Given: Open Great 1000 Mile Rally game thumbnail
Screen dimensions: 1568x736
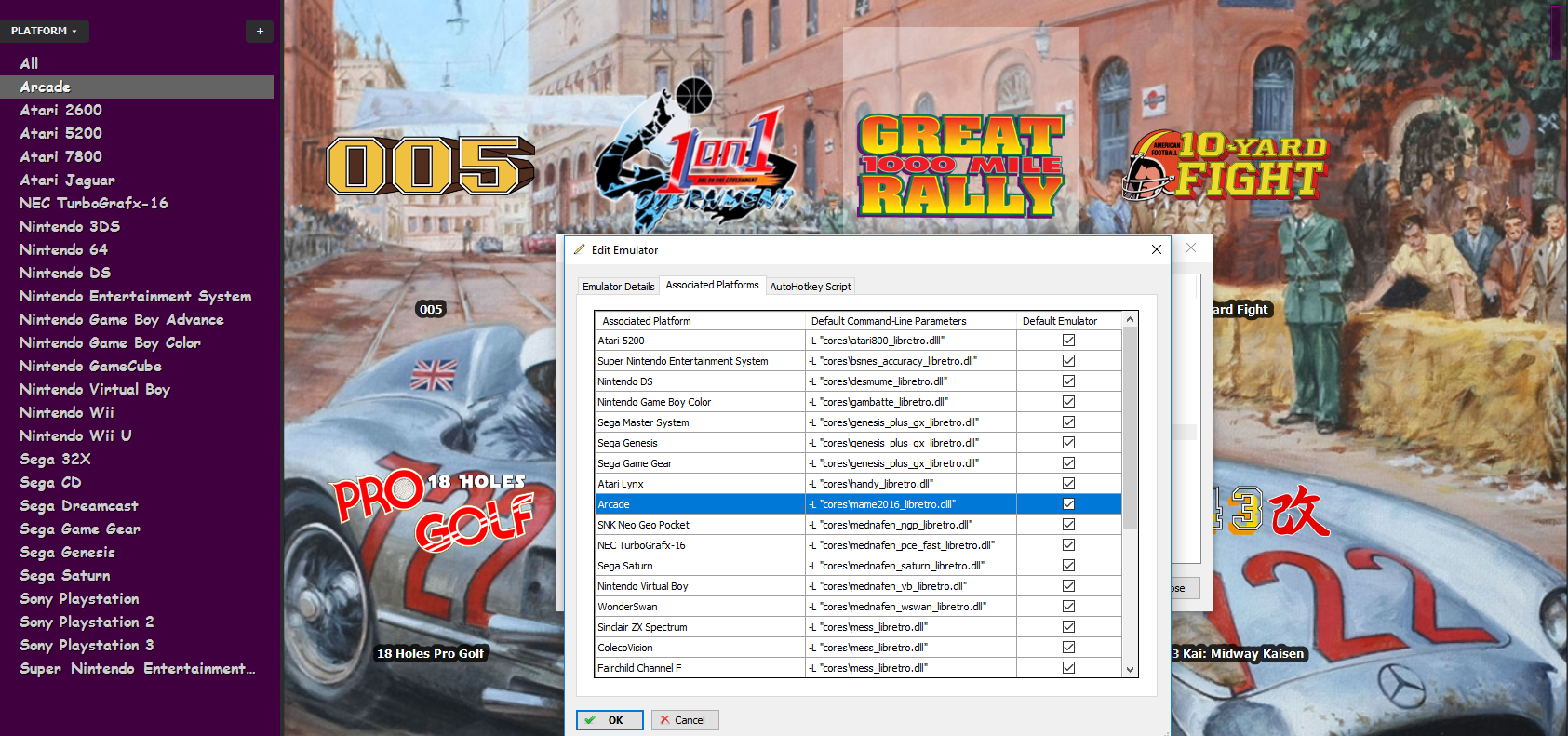Looking at the screenshot, I should point(960,166).
